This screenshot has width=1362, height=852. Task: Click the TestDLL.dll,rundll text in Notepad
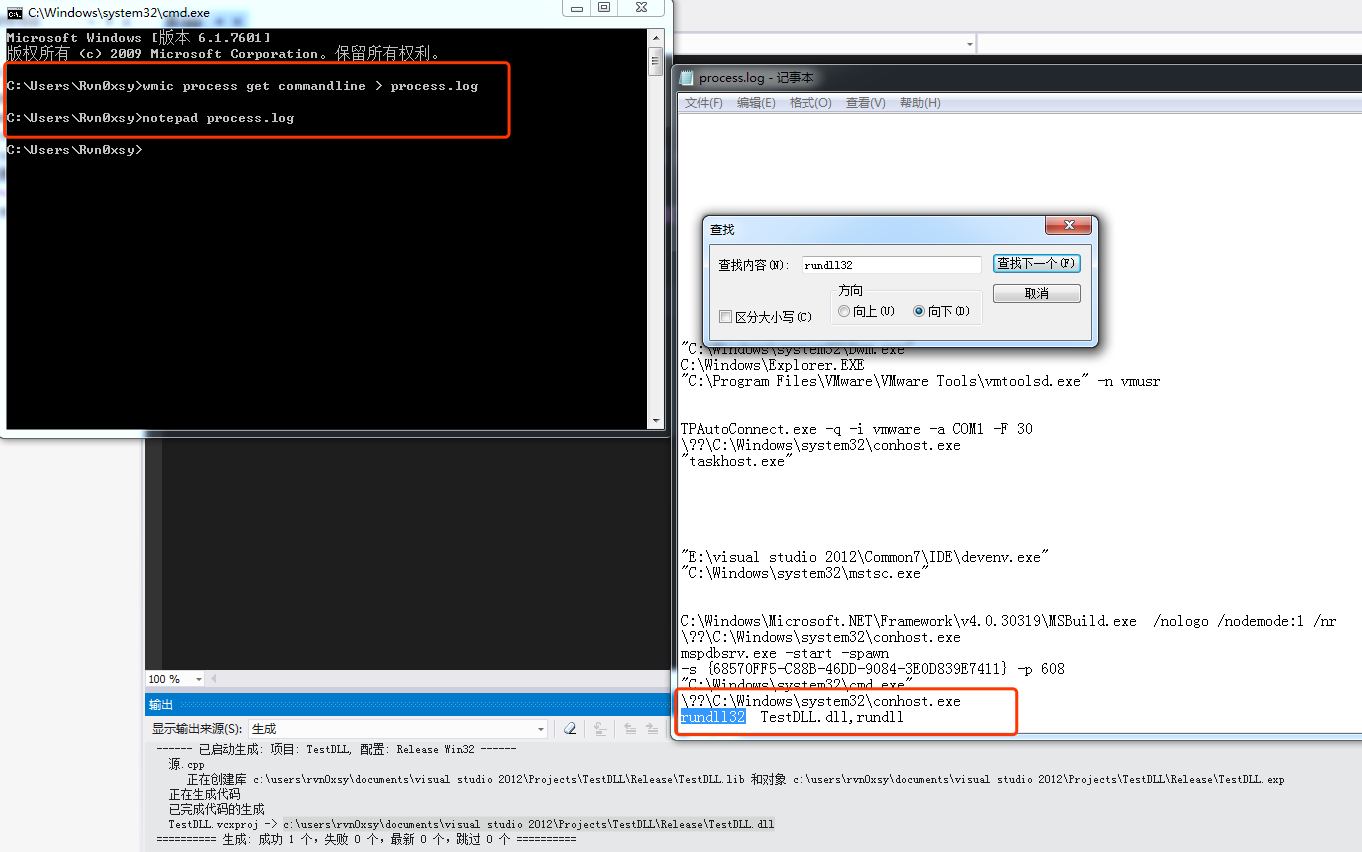point(832,717)
